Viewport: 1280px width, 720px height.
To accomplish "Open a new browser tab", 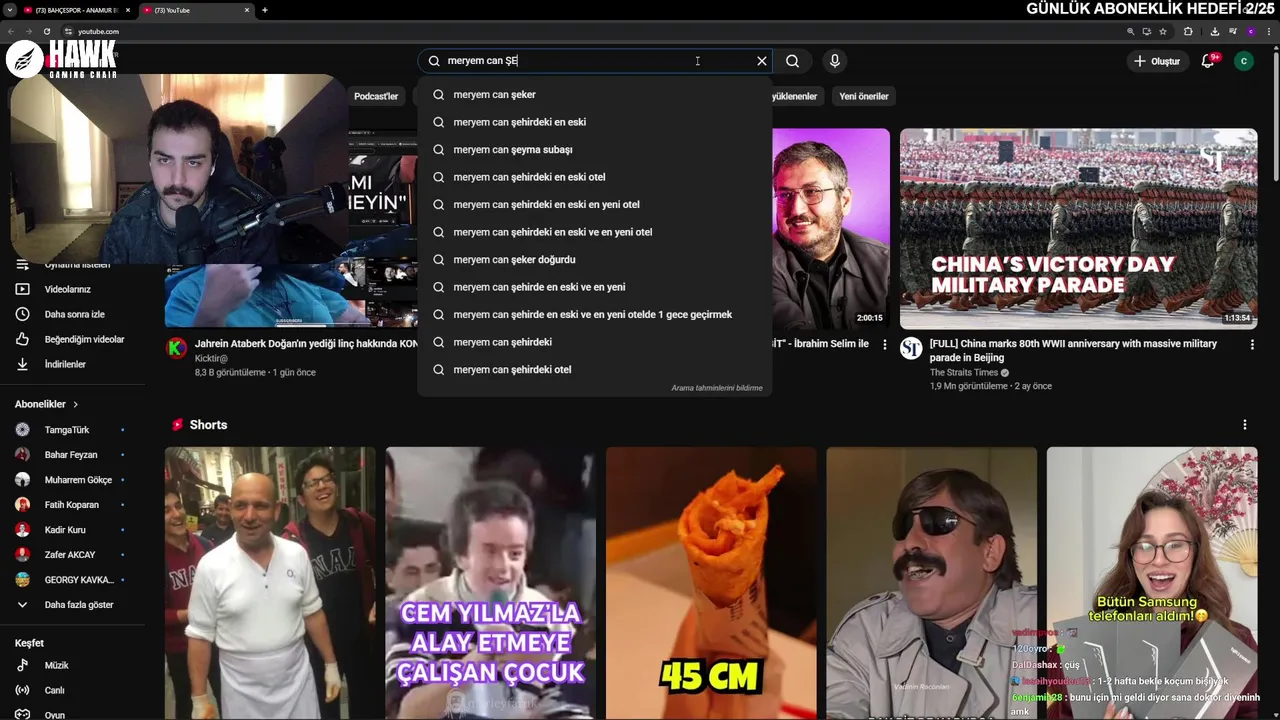I will point(264,10).
